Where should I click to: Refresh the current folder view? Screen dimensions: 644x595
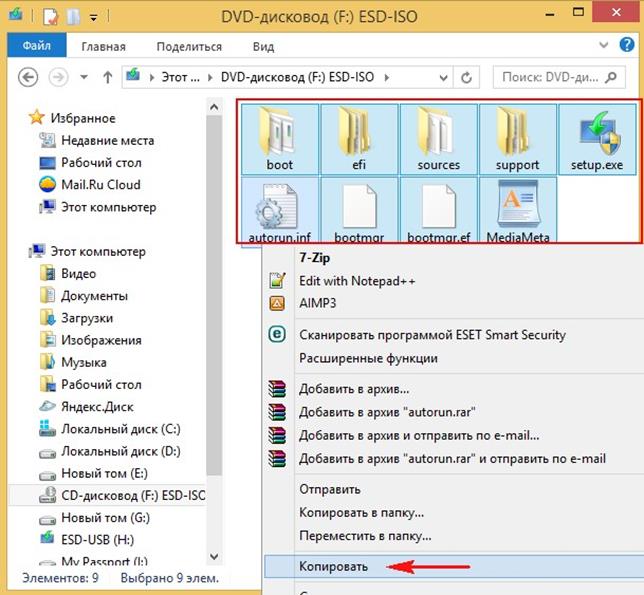pyautogui.click(x=466, y=77)
